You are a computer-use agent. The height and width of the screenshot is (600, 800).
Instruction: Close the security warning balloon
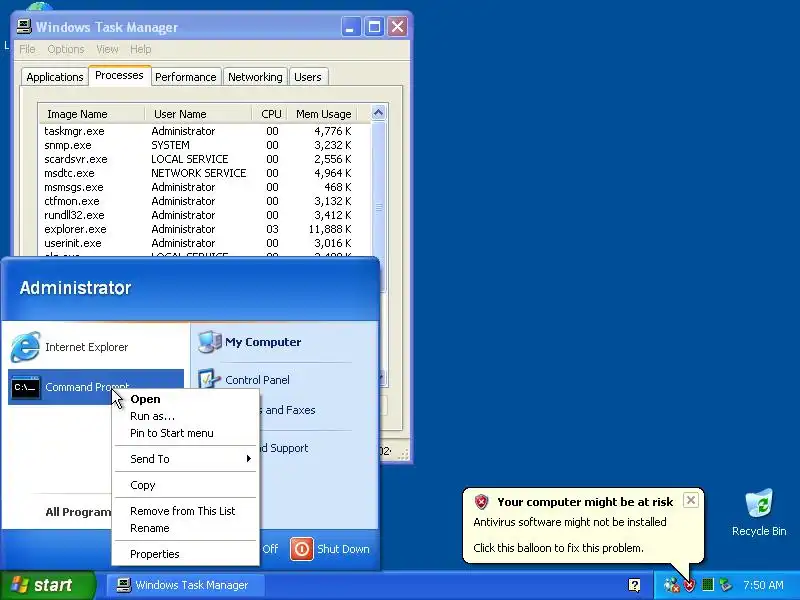(690, 500)
